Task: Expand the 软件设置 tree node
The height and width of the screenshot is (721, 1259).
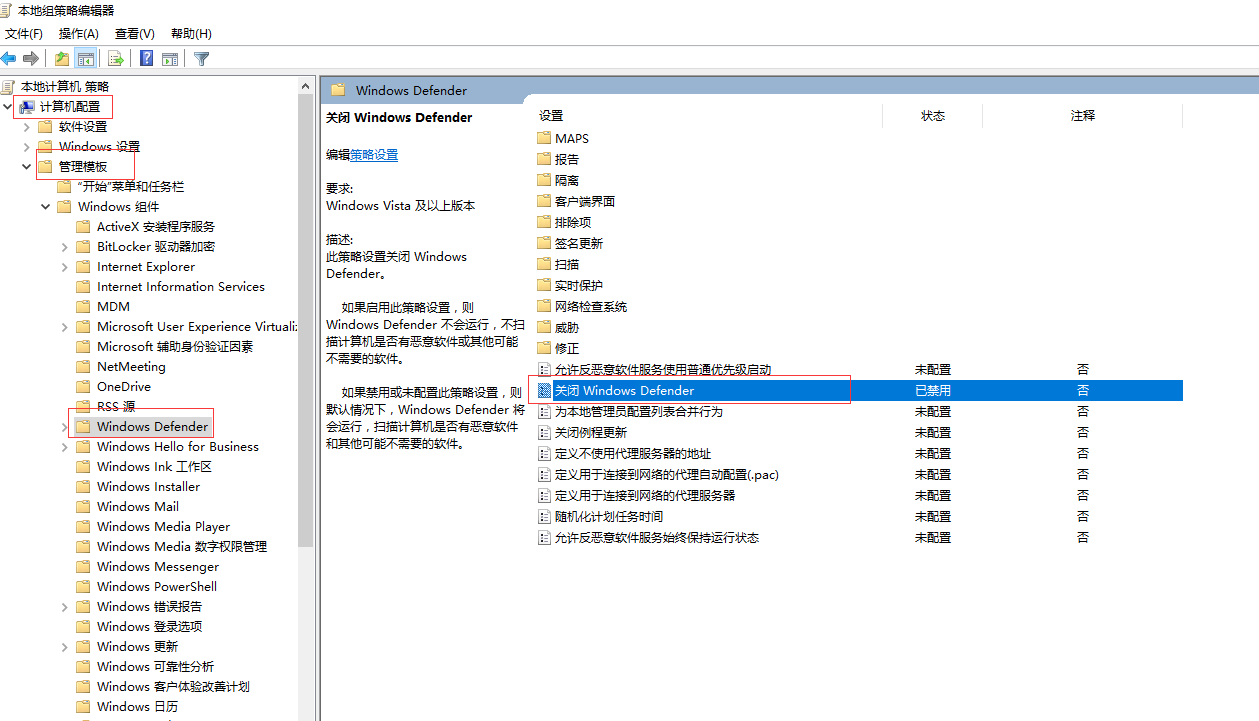Action: pyautogui.click(x=27, y=127)
